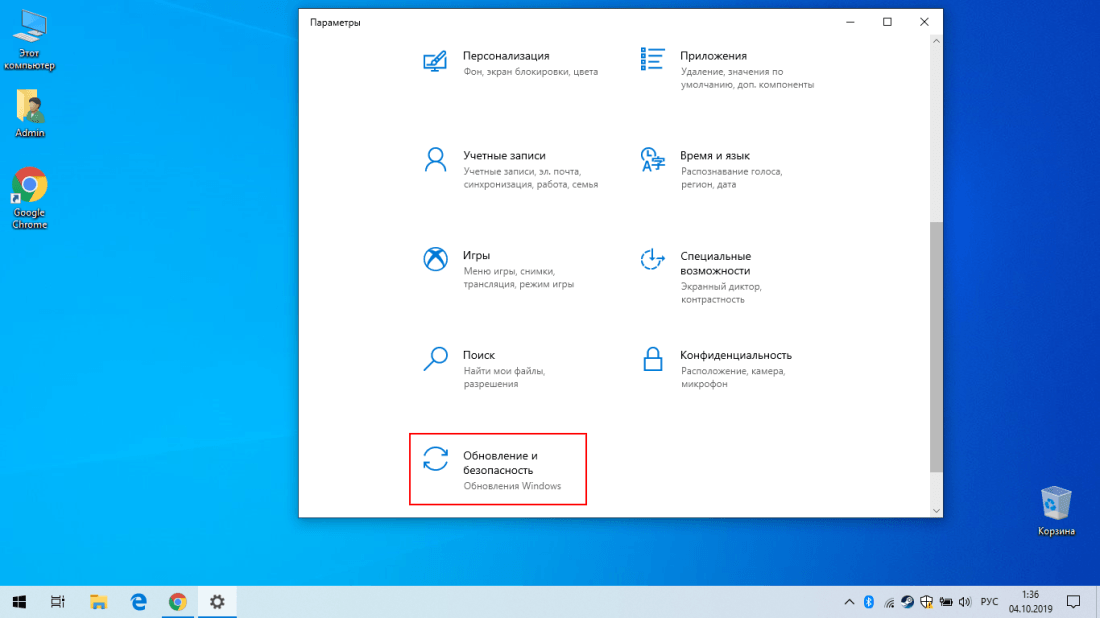The width and height of the screenshot is (1100, 618).
Task: Maximize the Параметры window
Action: pyautogui.click(x=887, y=22)
